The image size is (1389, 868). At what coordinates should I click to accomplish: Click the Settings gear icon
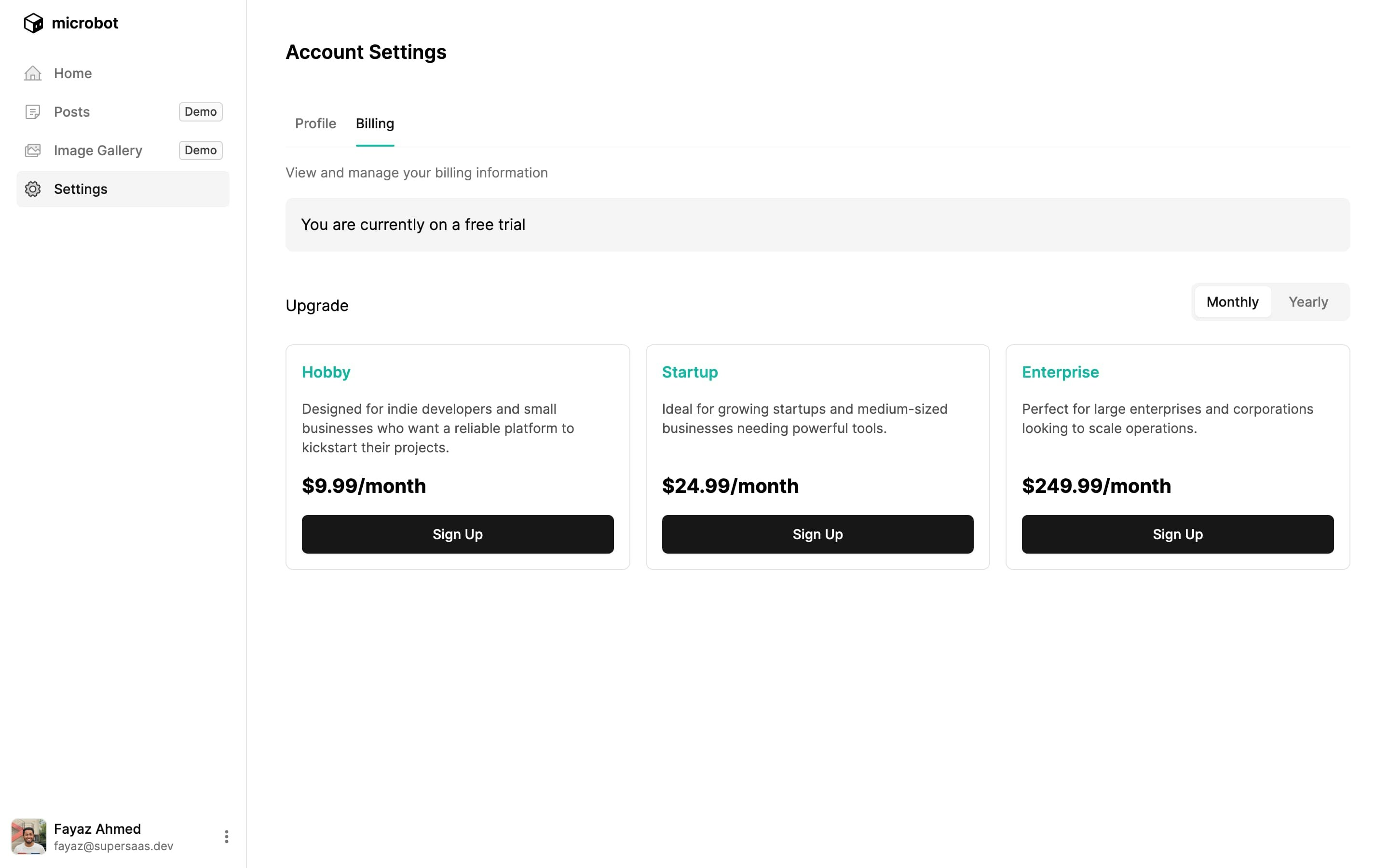(x=33, y=189)
